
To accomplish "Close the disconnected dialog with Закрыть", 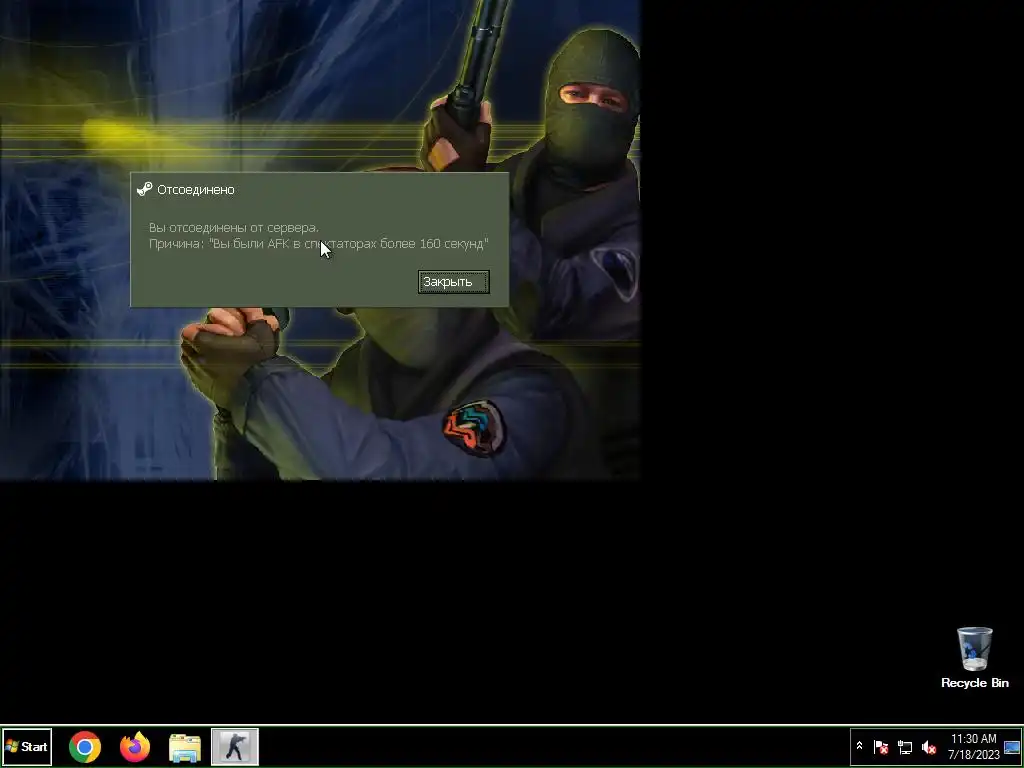I will tap(453, 282).
